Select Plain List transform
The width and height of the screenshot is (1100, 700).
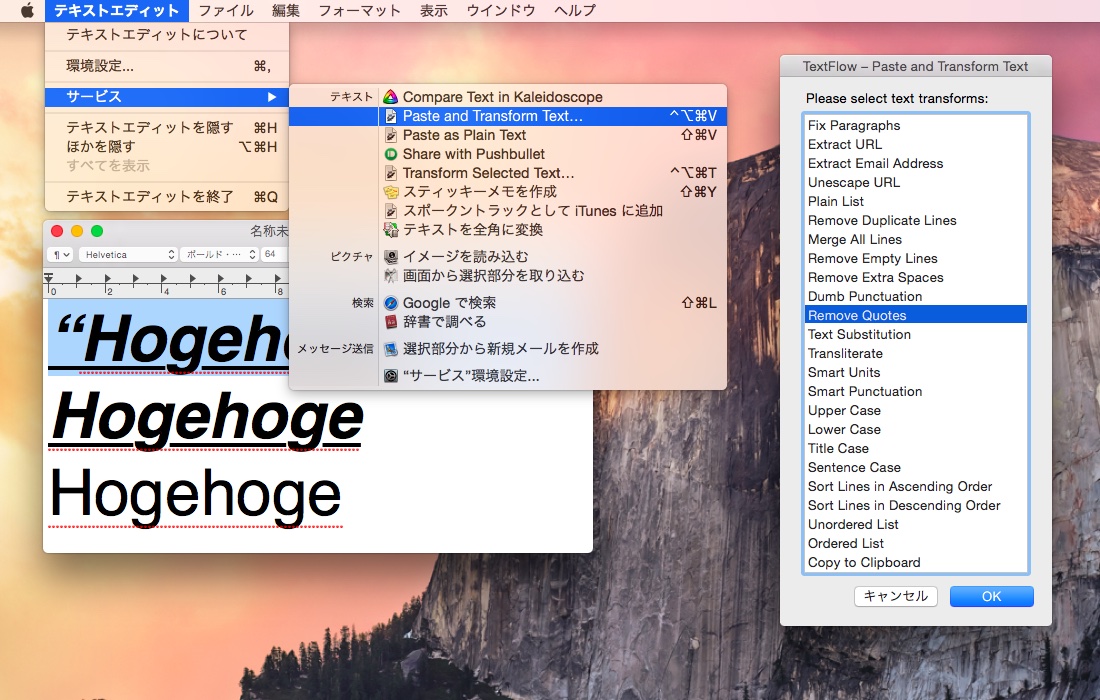click(x=915, y=201)
